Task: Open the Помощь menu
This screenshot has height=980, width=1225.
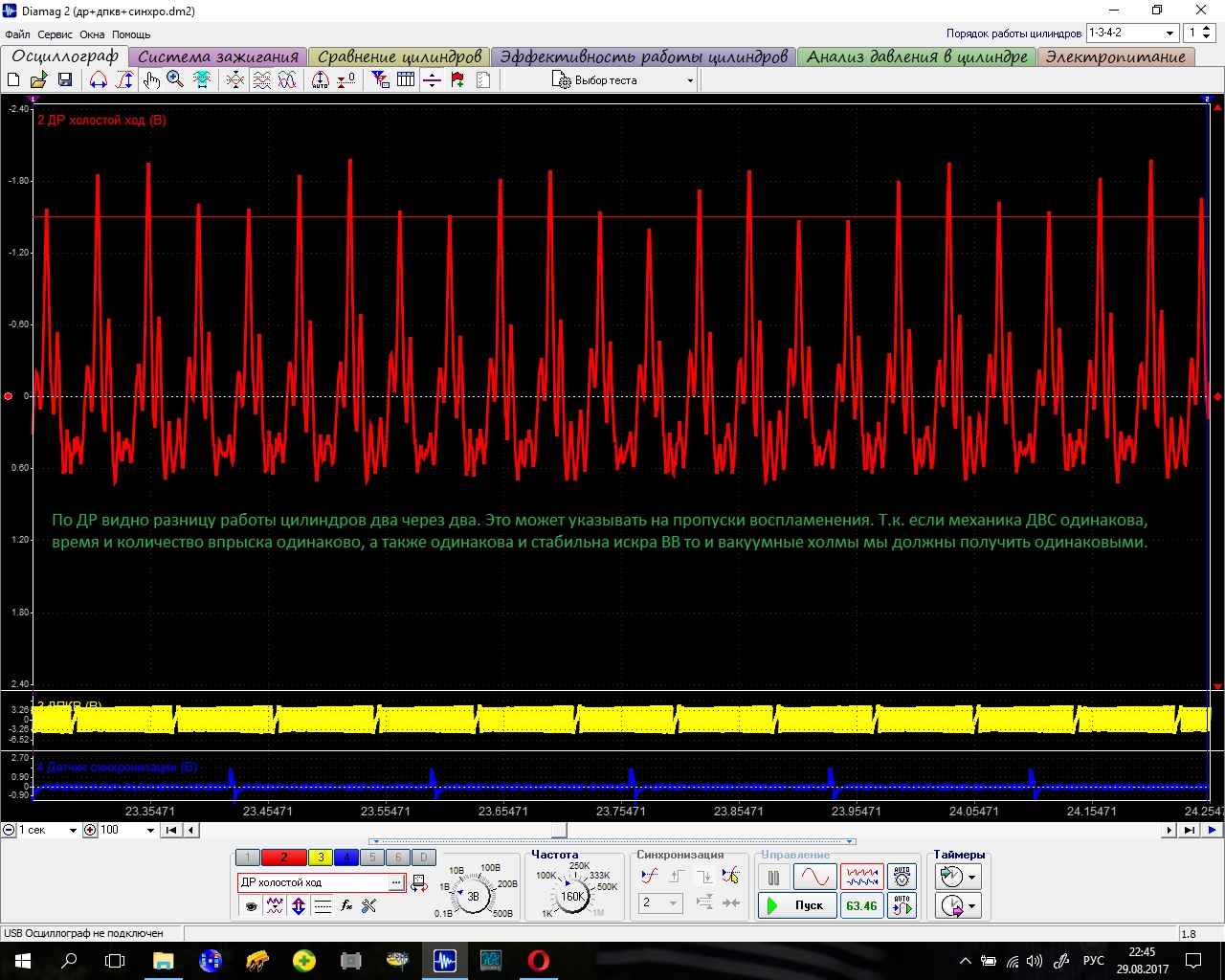Action: (x=131, y=34)
